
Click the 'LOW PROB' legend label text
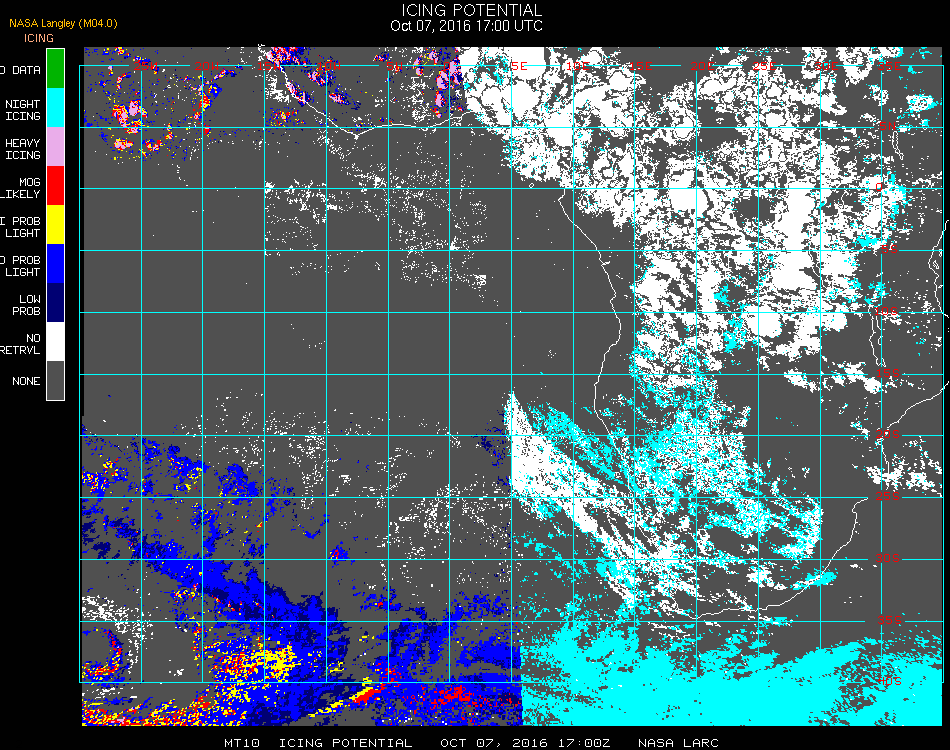27,305
